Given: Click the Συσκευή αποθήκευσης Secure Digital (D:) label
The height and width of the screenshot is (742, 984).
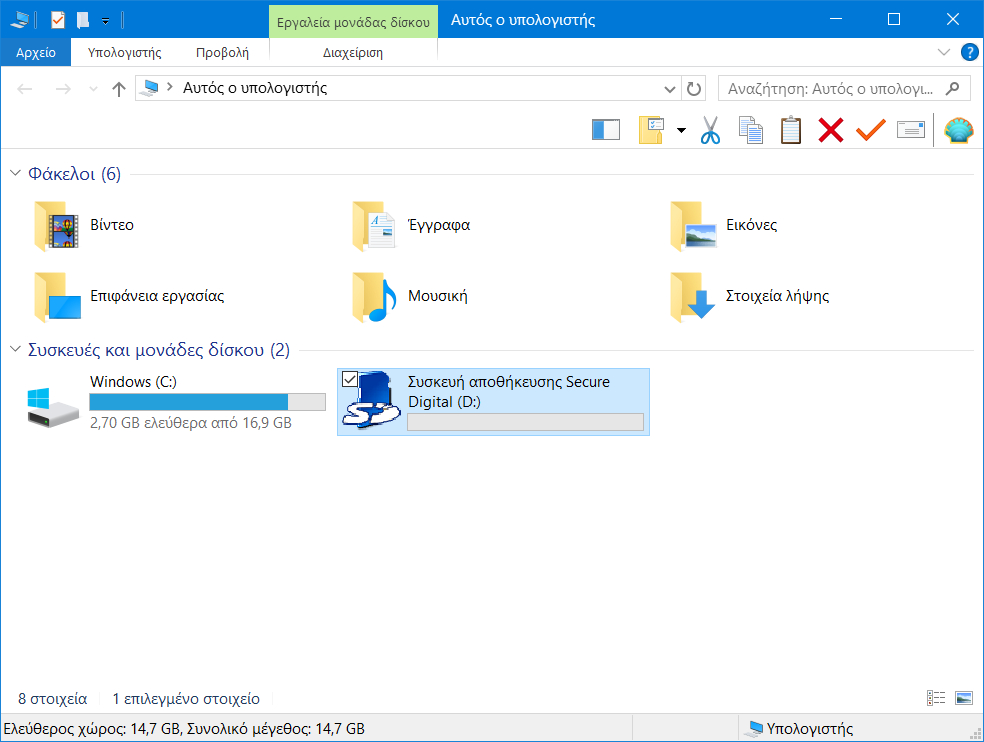Looking at the screenshot, I should click(x=508, y=392).
